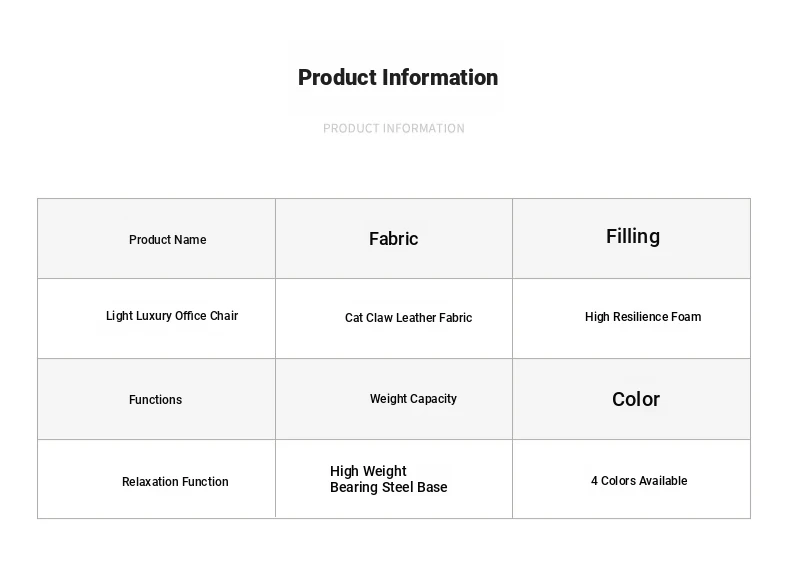Click the Light Luxury Office Chair cell

(156, 319)
